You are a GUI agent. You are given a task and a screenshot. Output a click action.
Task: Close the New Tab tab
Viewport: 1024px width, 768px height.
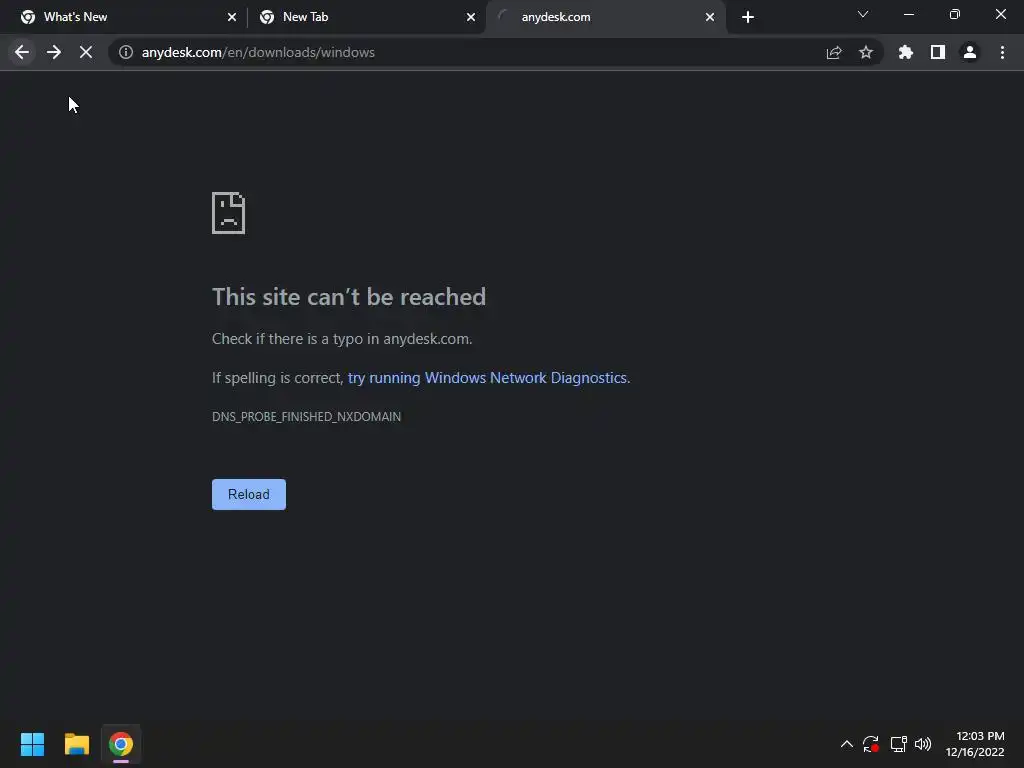click(471, 17)
